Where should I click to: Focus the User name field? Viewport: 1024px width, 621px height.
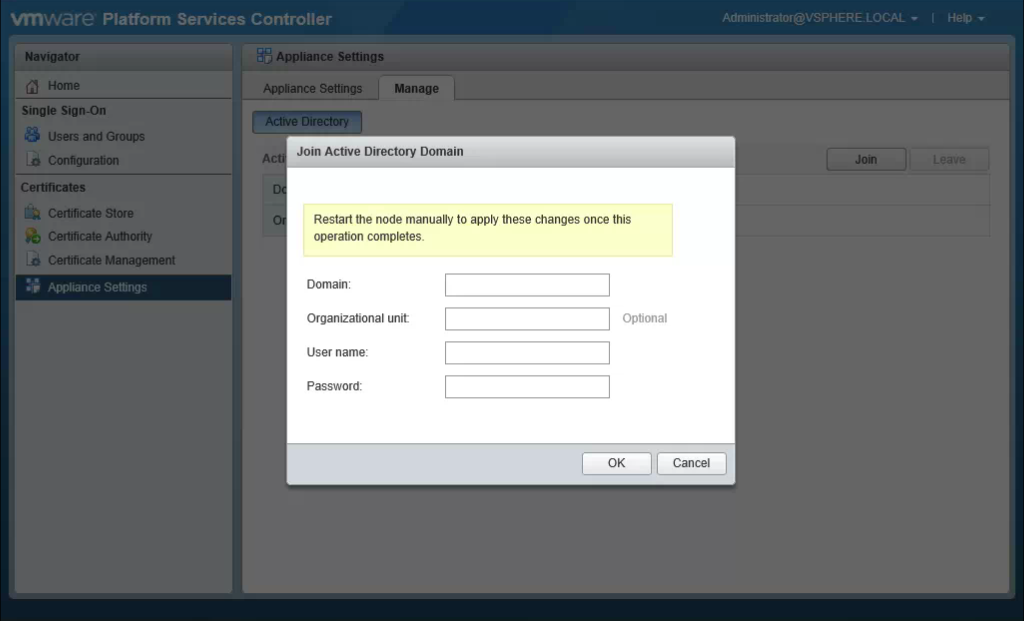pyautogui.click(x=527, y=353)
